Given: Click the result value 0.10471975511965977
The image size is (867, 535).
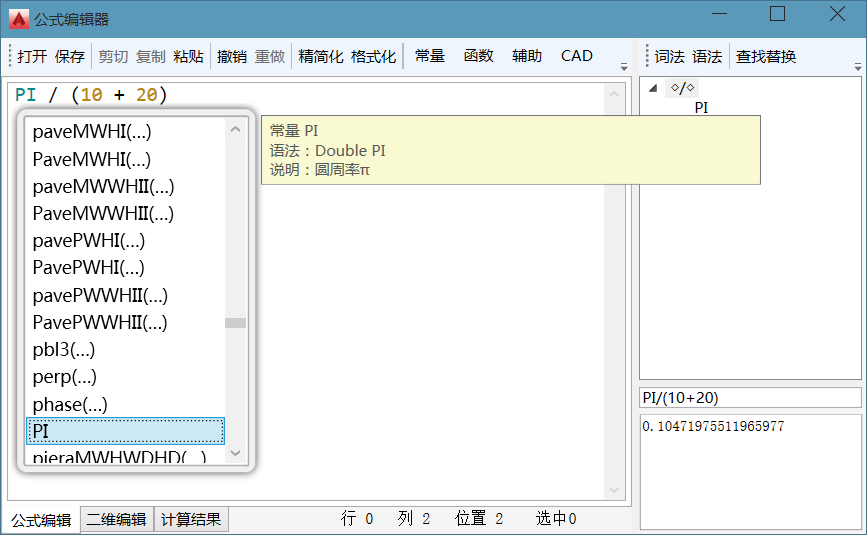Looking at the screenshot, I should click(713, 426).
